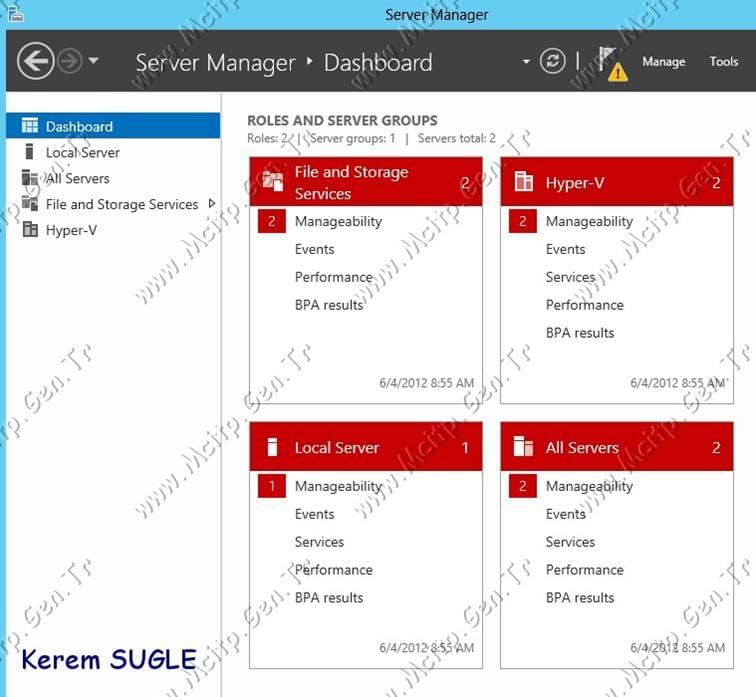Click the 'Servers total: 2' text

(x=457, y=138)
